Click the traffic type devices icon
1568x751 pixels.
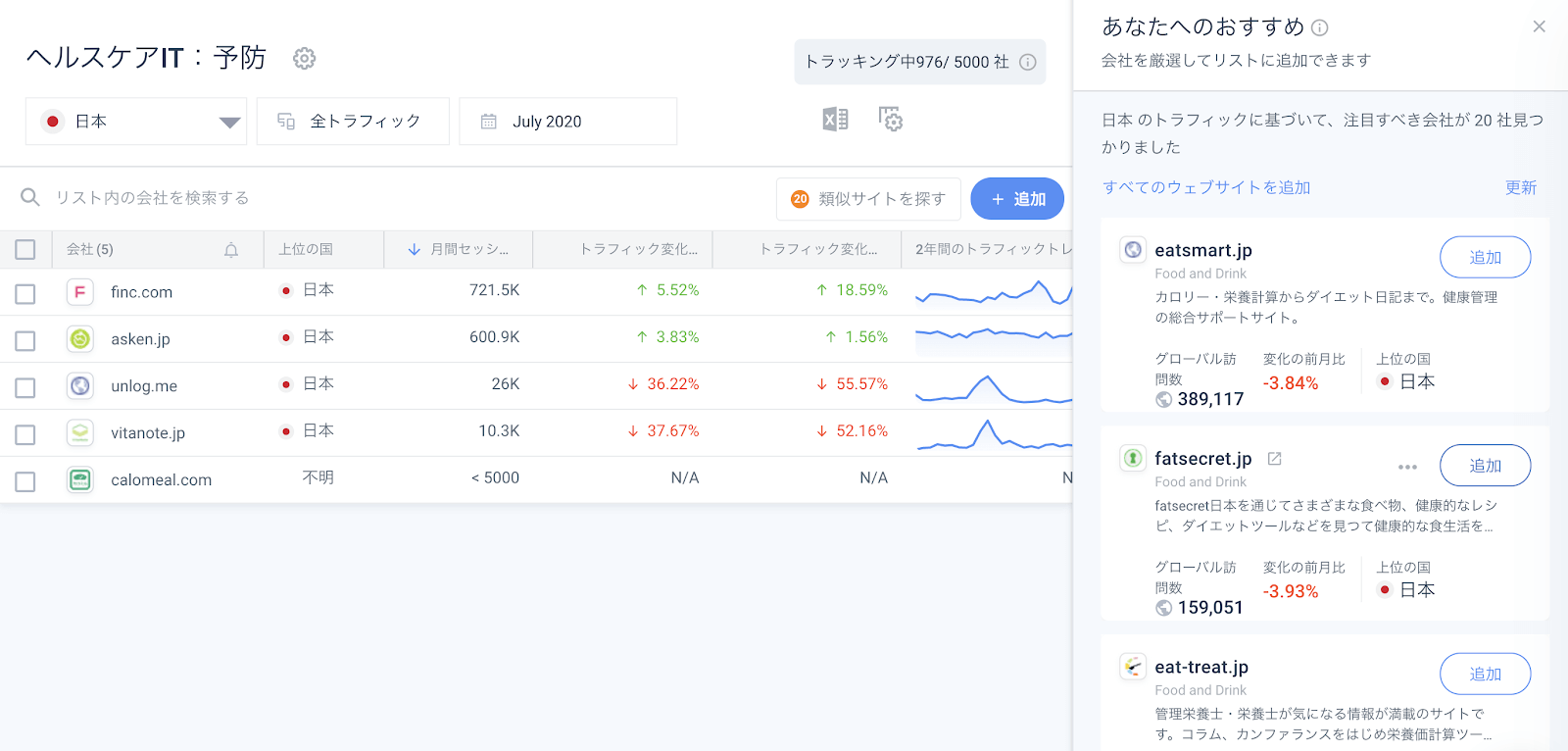pyautogui.click(x=286, y=122)
